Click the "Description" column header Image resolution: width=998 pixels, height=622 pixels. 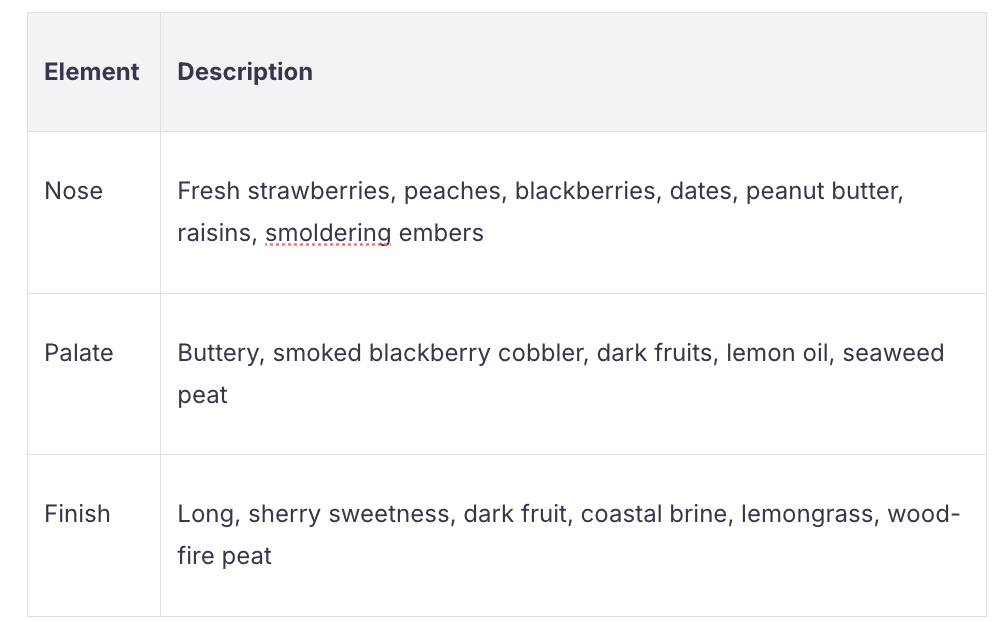(245, 72)
